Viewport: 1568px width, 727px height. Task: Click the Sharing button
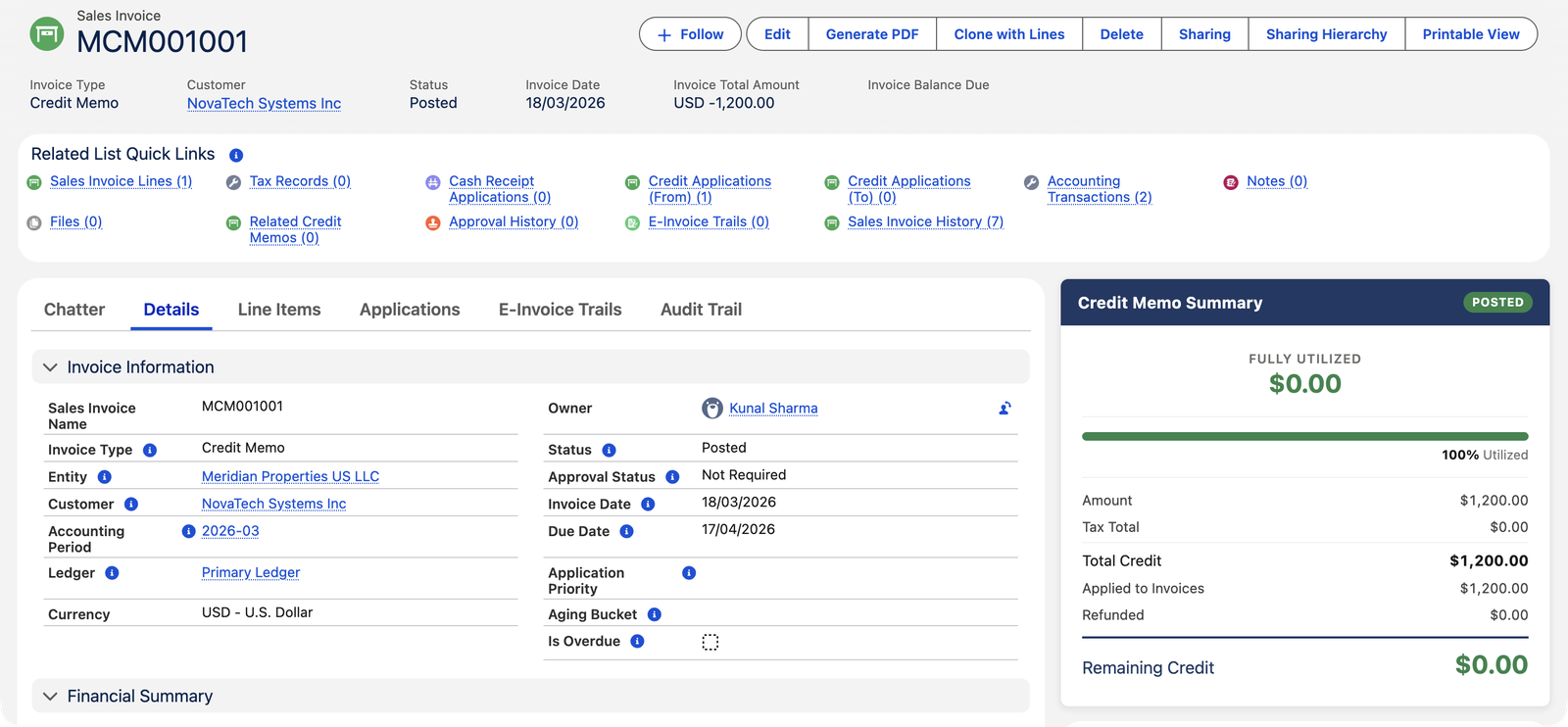tap(1204, 34)
